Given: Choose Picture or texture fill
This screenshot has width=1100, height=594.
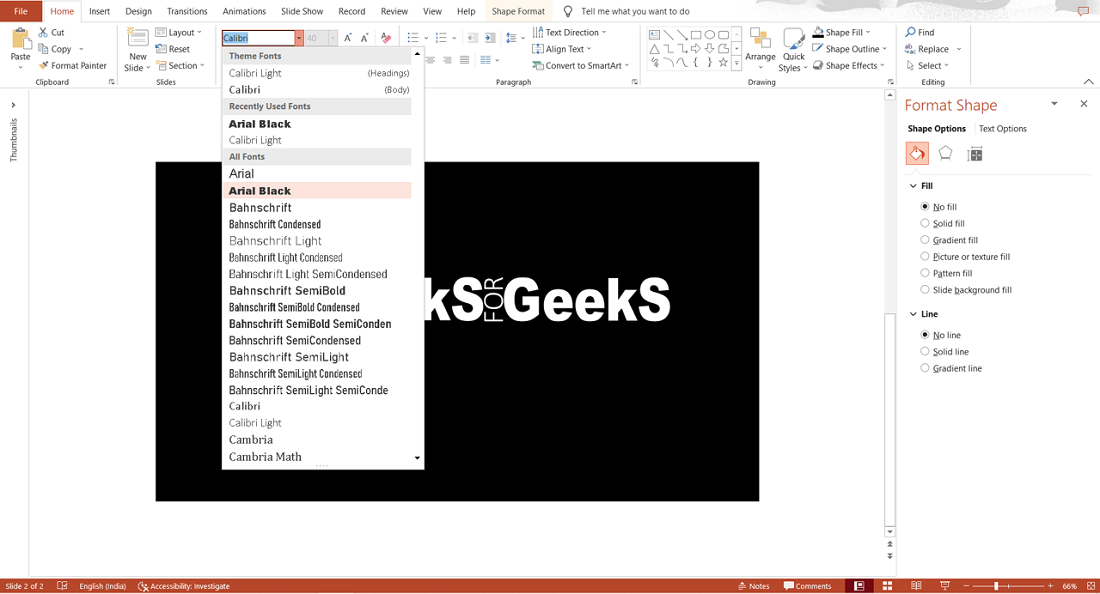Looking at the screenshot, I should coord(925,256).
